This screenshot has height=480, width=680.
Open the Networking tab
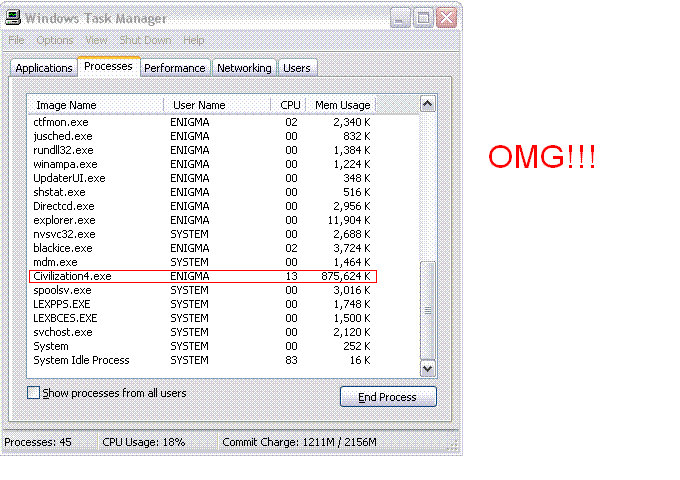point(244,68)
